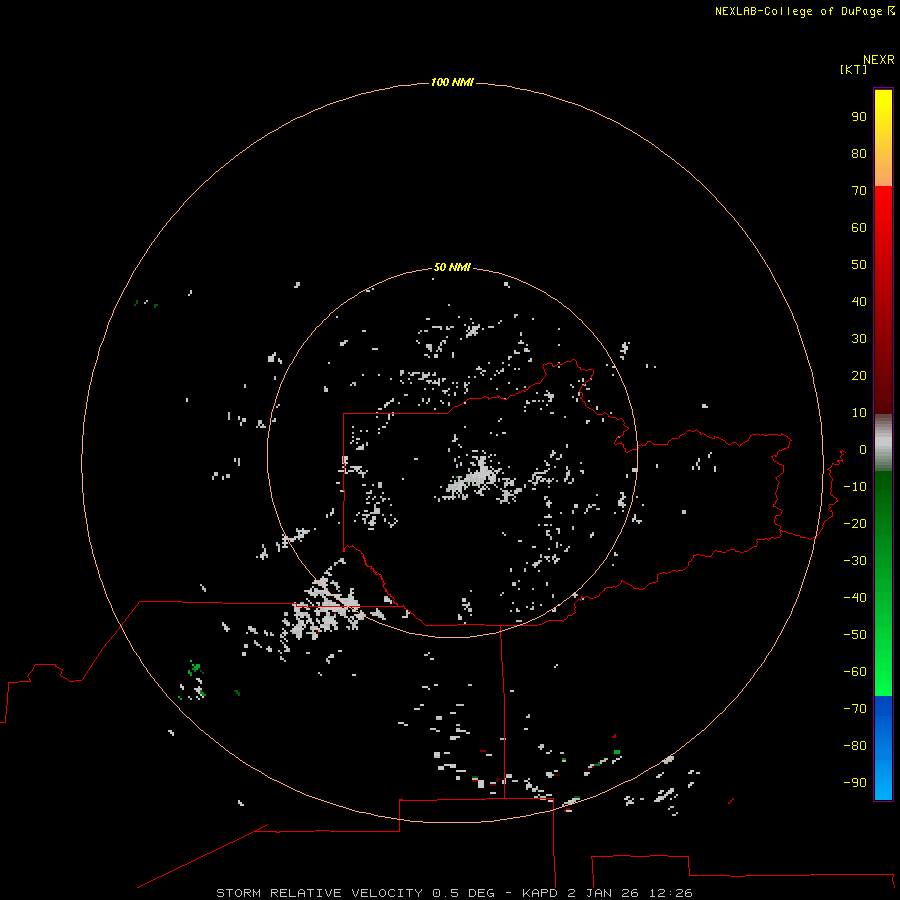
Task: Click the -80 value on velocity scale
Action: (855, 746)
